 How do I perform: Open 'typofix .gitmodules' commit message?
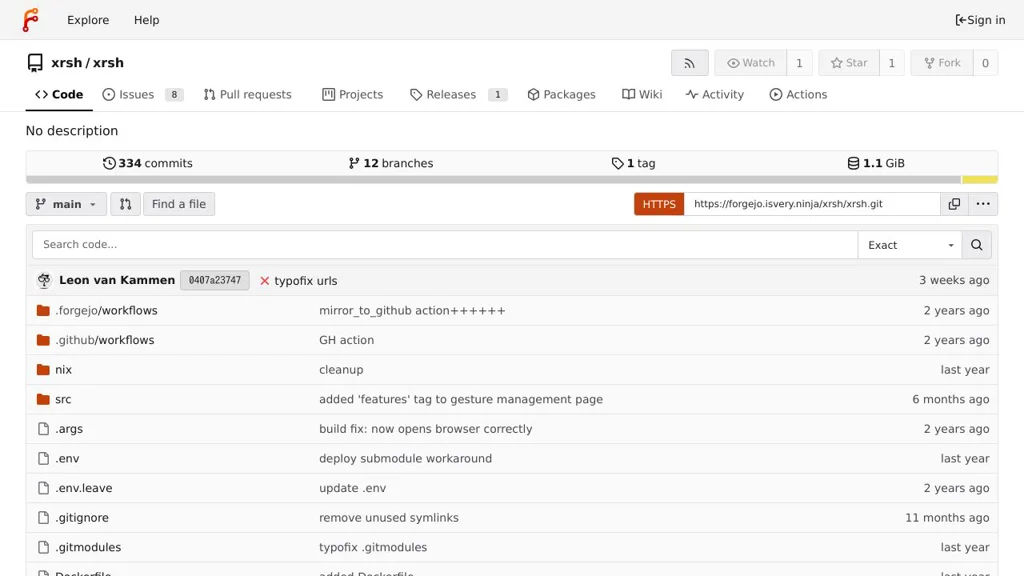(x=373, y=547)
